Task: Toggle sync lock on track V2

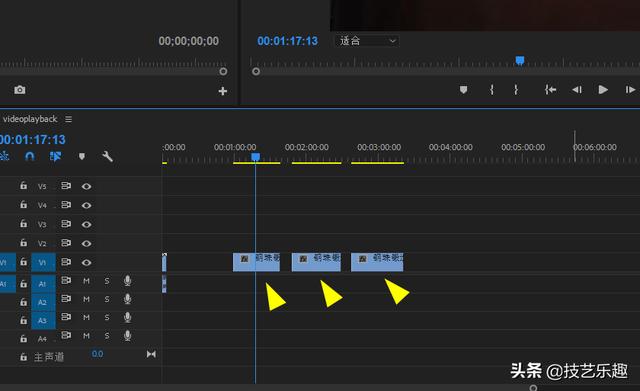Action: [66, 243]
